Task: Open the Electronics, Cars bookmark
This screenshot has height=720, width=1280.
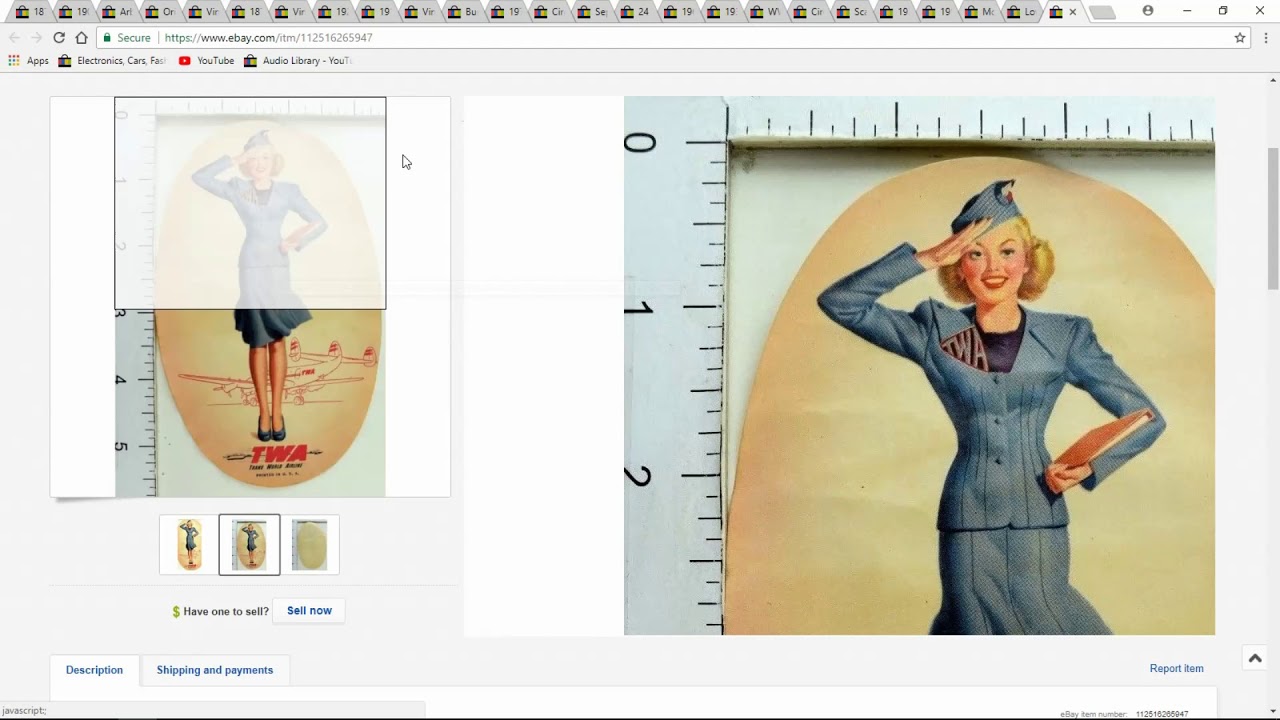Action: pyautogui.click(x=112, y=61)
